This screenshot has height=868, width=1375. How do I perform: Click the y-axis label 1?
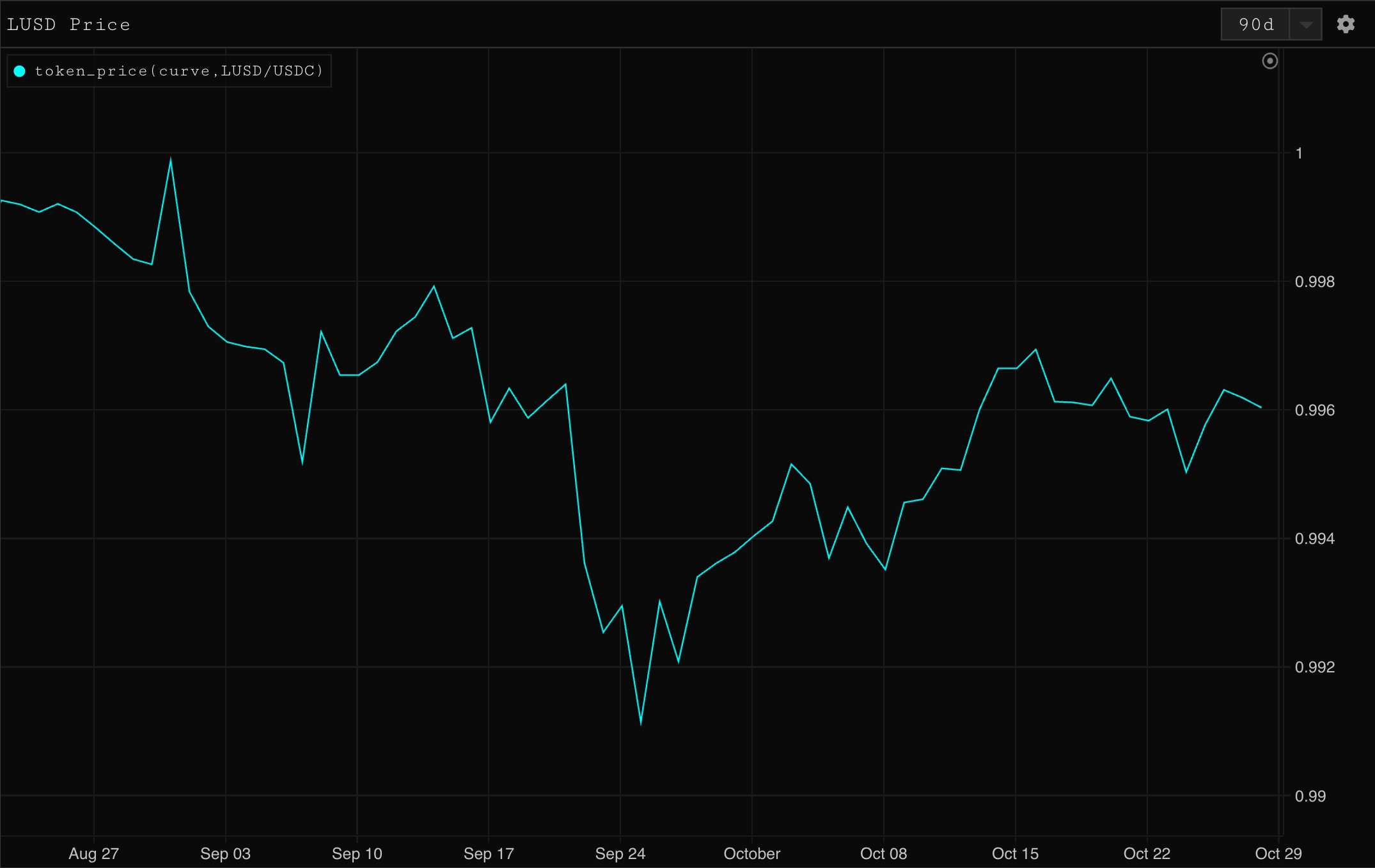pos(1298,153)
